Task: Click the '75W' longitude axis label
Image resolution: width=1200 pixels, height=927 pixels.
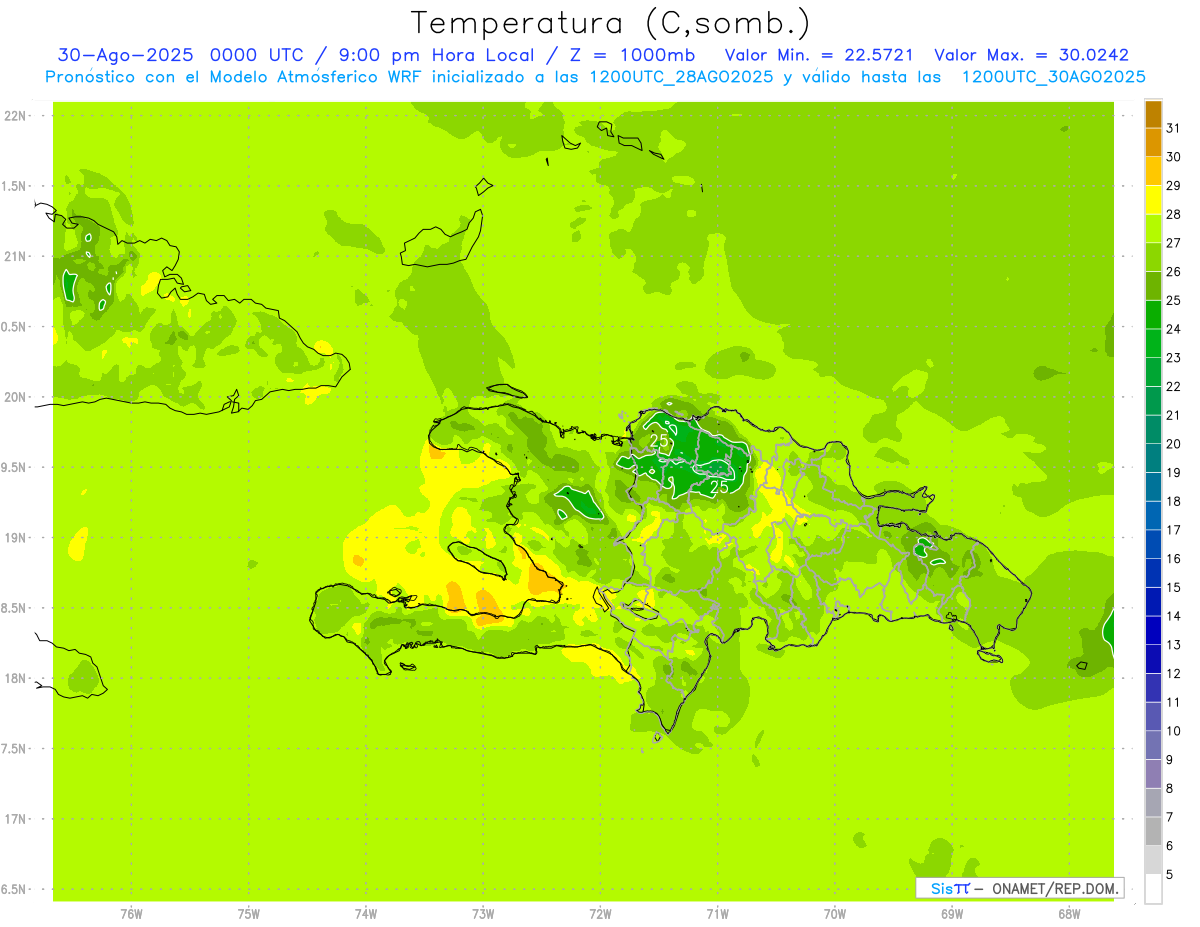Action: coord(249,914)
